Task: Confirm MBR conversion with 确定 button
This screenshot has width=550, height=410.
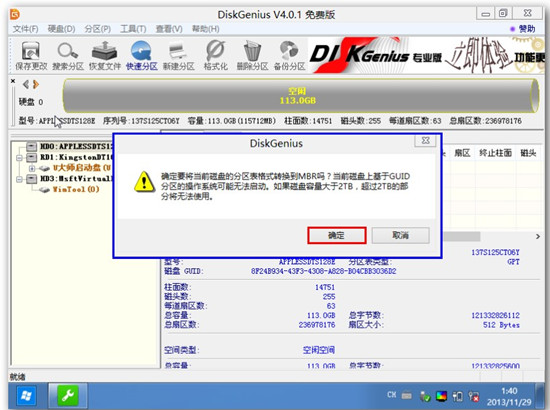Action: (337, 235)
